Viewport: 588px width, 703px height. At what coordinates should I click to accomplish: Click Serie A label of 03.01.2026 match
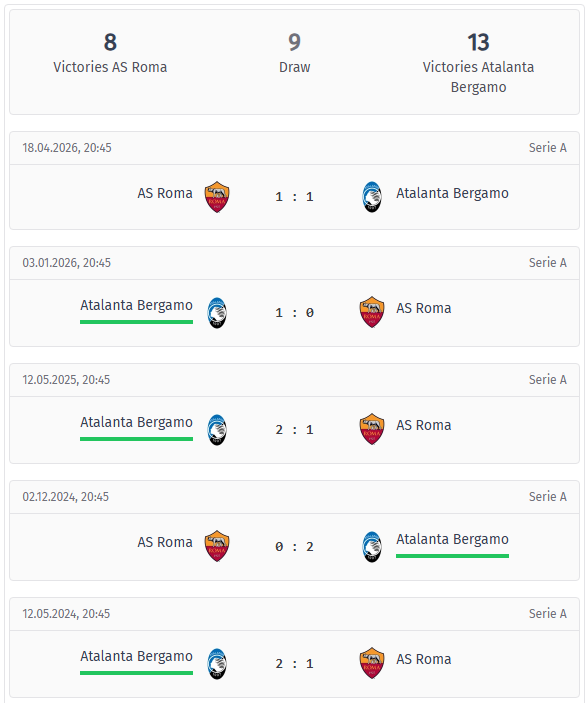(548, 263)
